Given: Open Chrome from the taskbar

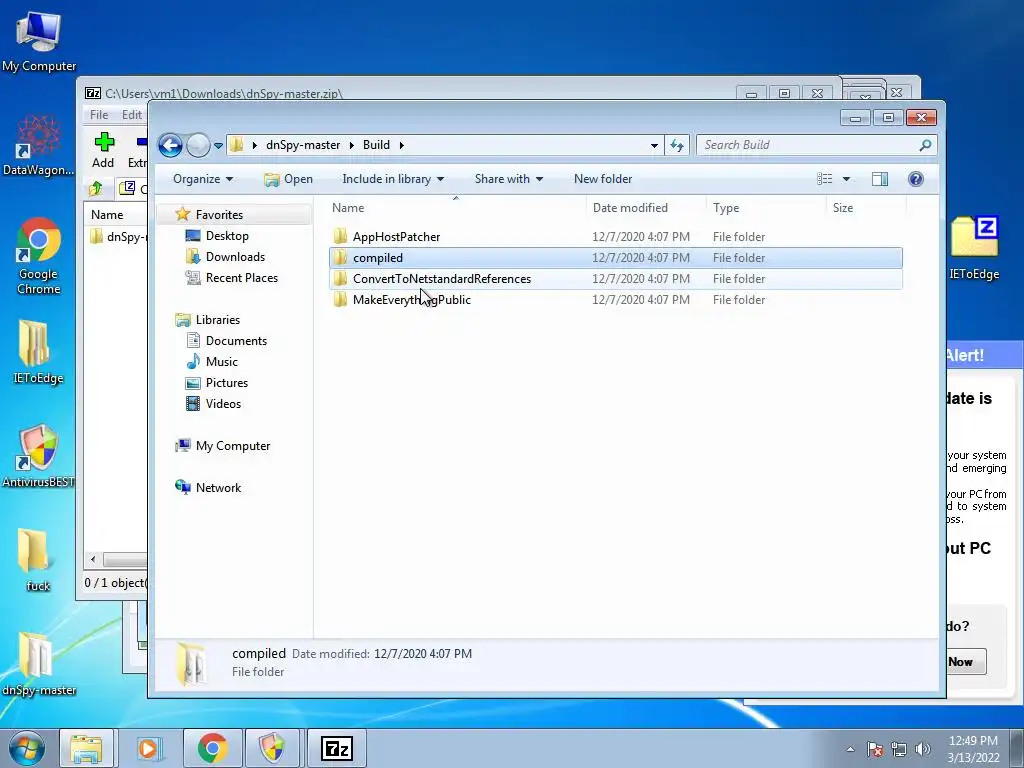Looking at the screenshot, I should tap(212, 748).
